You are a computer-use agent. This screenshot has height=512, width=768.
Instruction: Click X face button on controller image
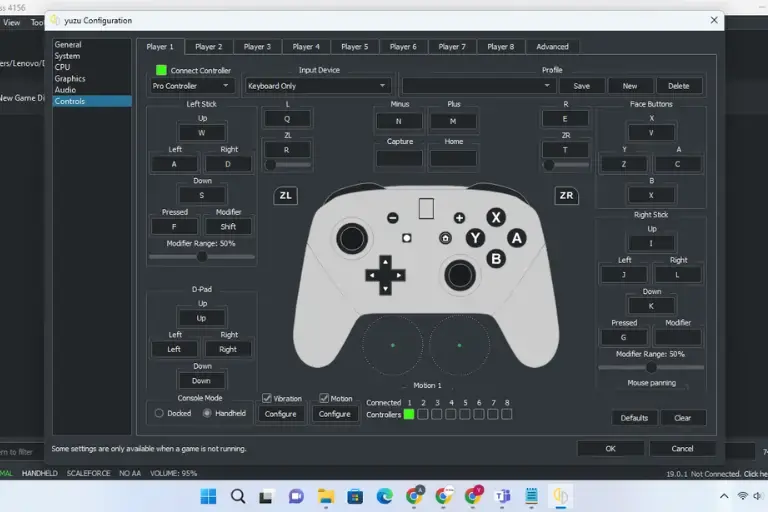pyautogui.click(x=496, y=217)
